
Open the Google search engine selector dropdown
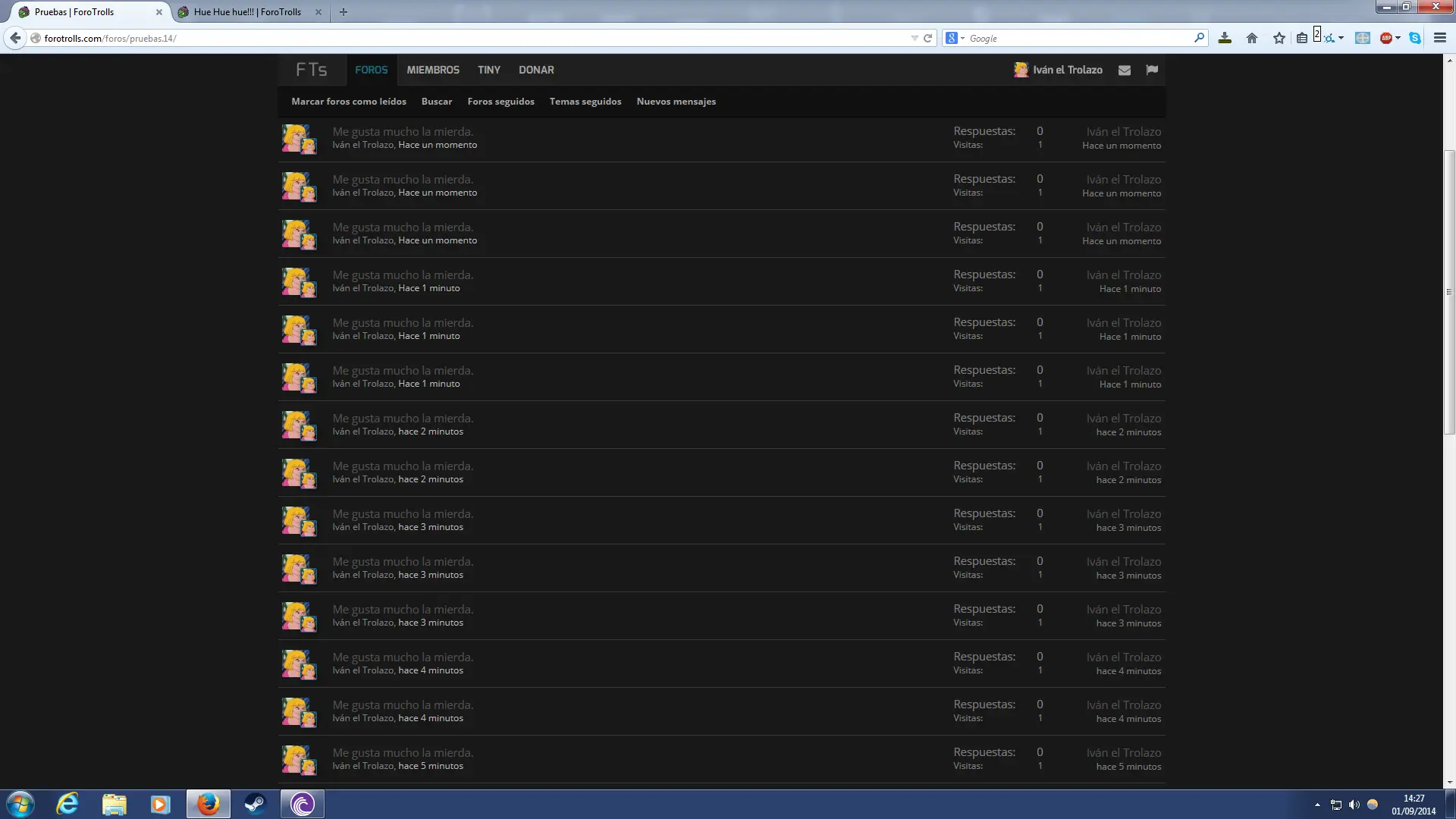pyautogui.click(x=955, y=38)
